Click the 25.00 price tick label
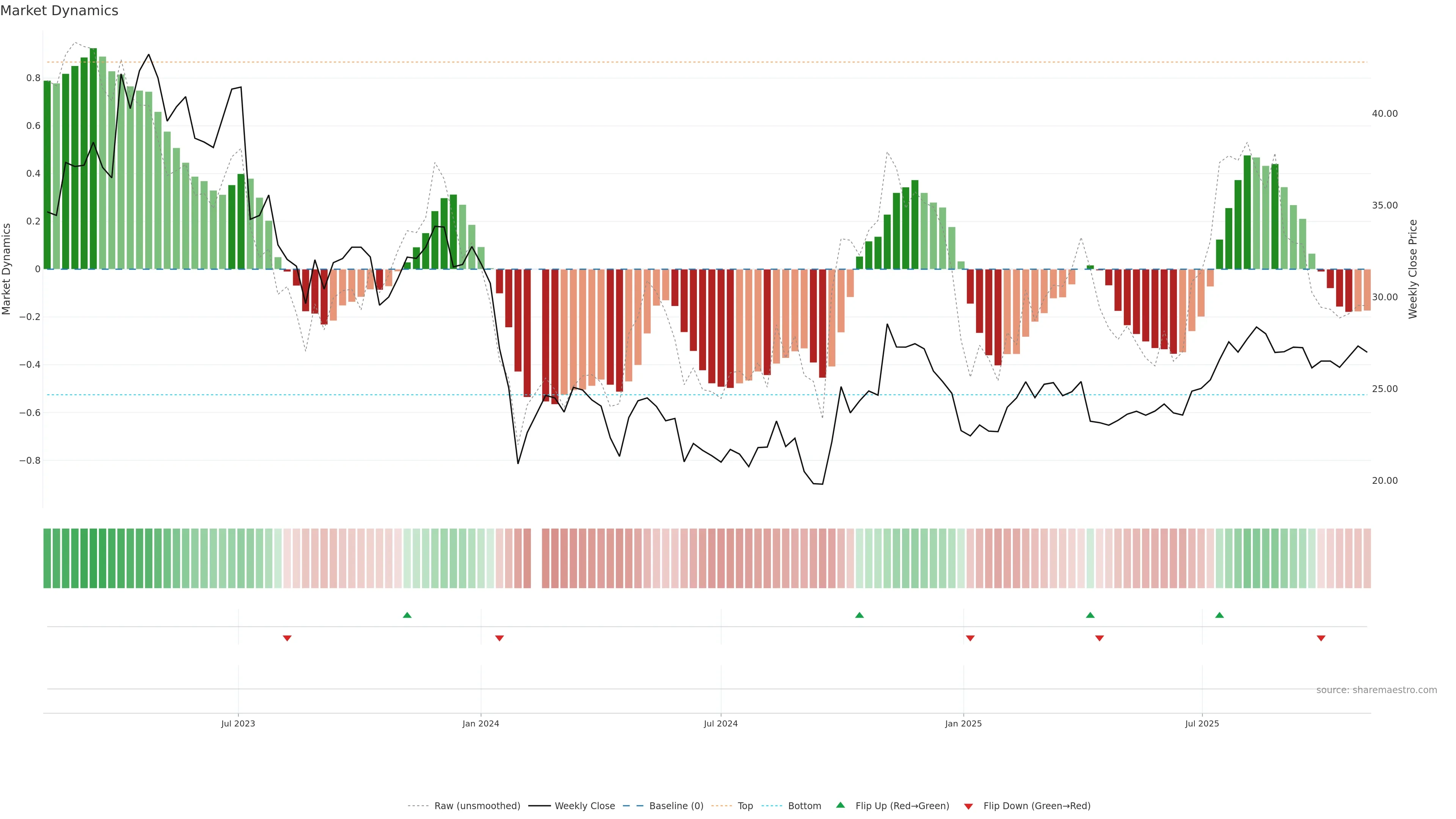The image size is (1456, 819). [1384, 389]
